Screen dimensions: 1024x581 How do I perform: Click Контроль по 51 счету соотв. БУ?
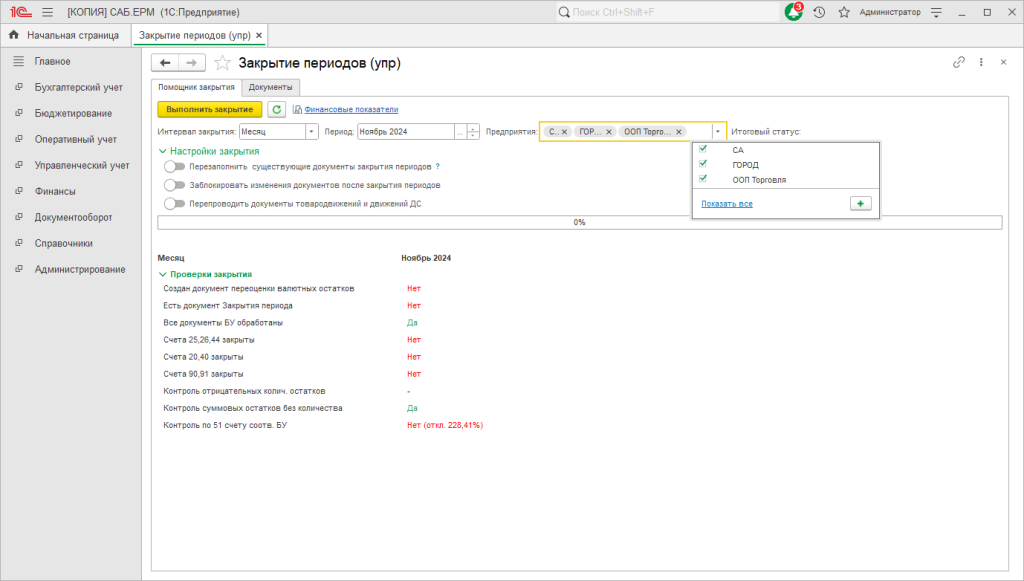[225, 425]
